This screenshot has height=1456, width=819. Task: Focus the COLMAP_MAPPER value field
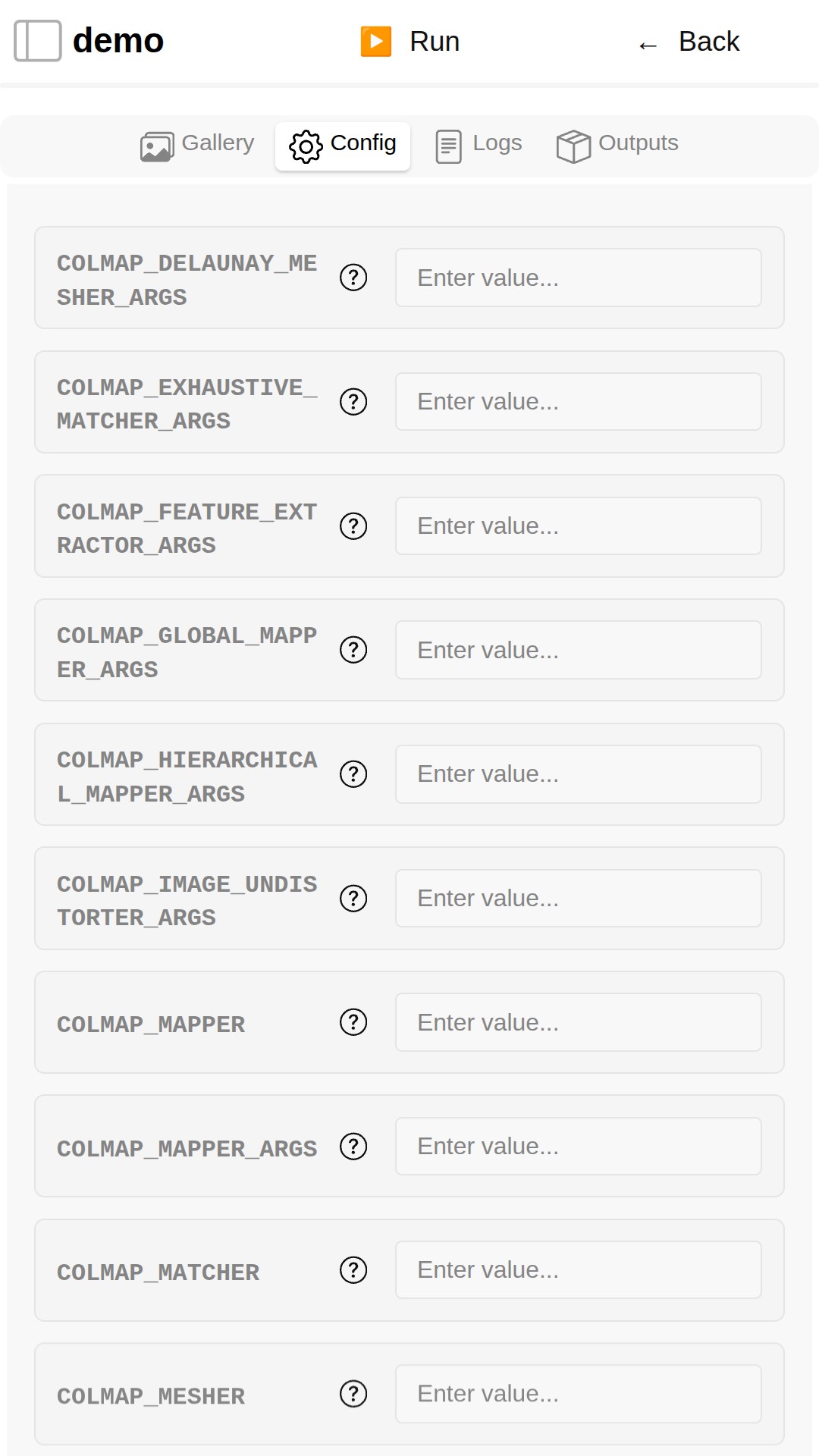579,1022
